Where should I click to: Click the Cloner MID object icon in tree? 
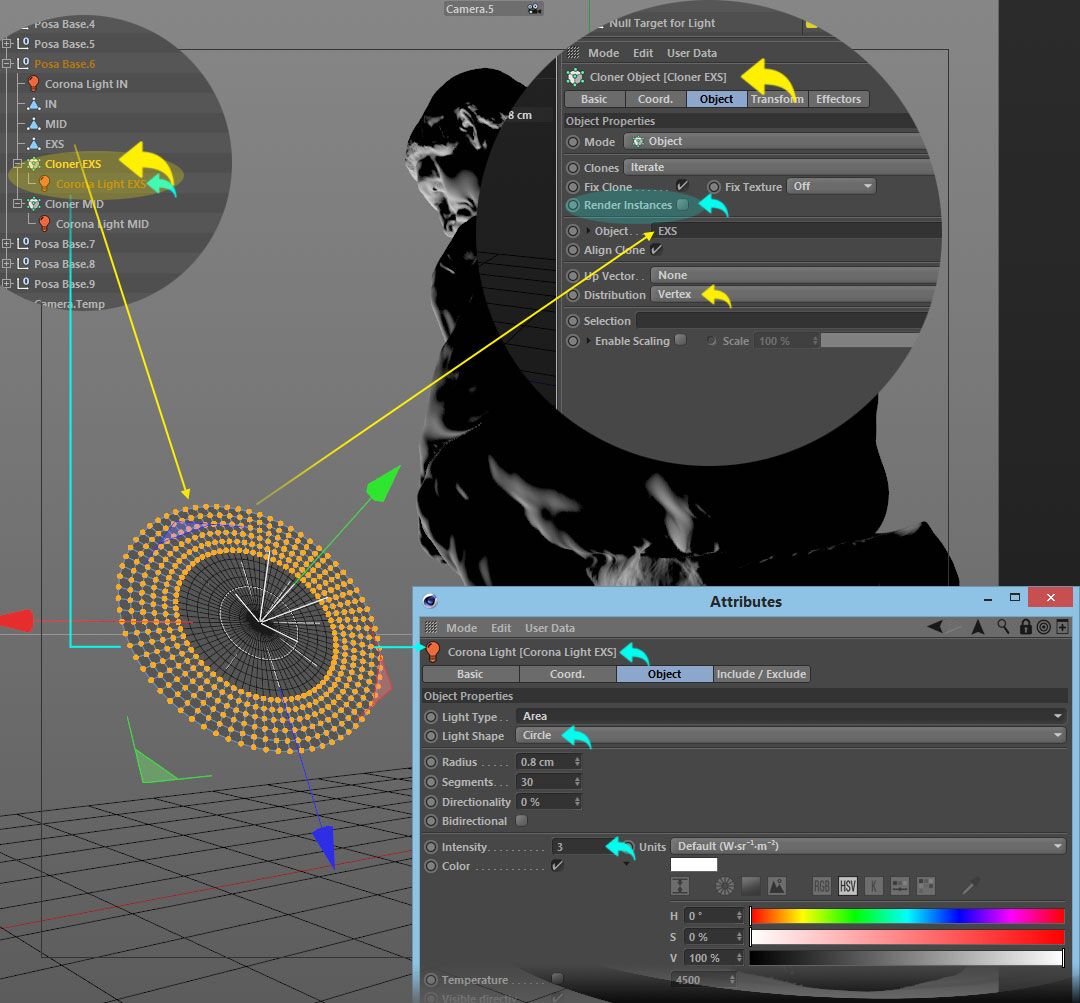tap(33, 204)
